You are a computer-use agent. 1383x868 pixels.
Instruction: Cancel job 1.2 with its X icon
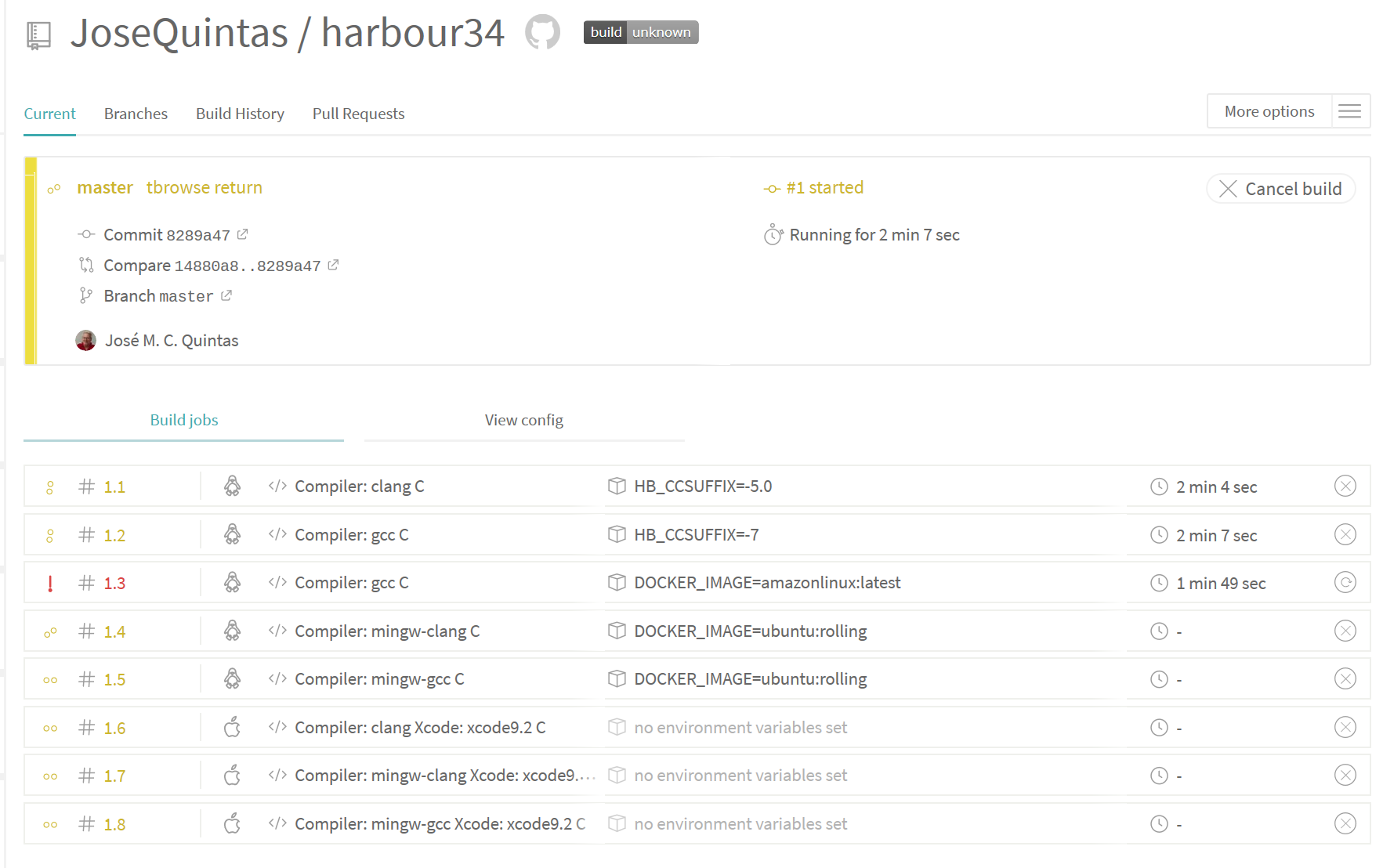pyautogui.click(x=1345, y=535)
